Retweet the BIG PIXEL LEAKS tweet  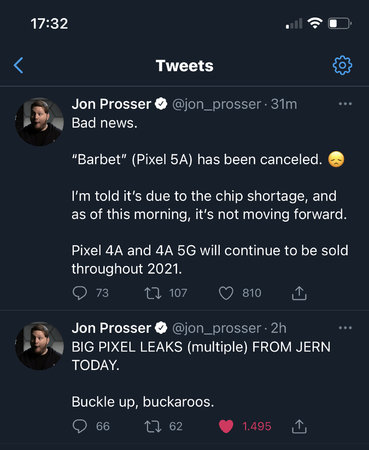[x=153, y=426]
